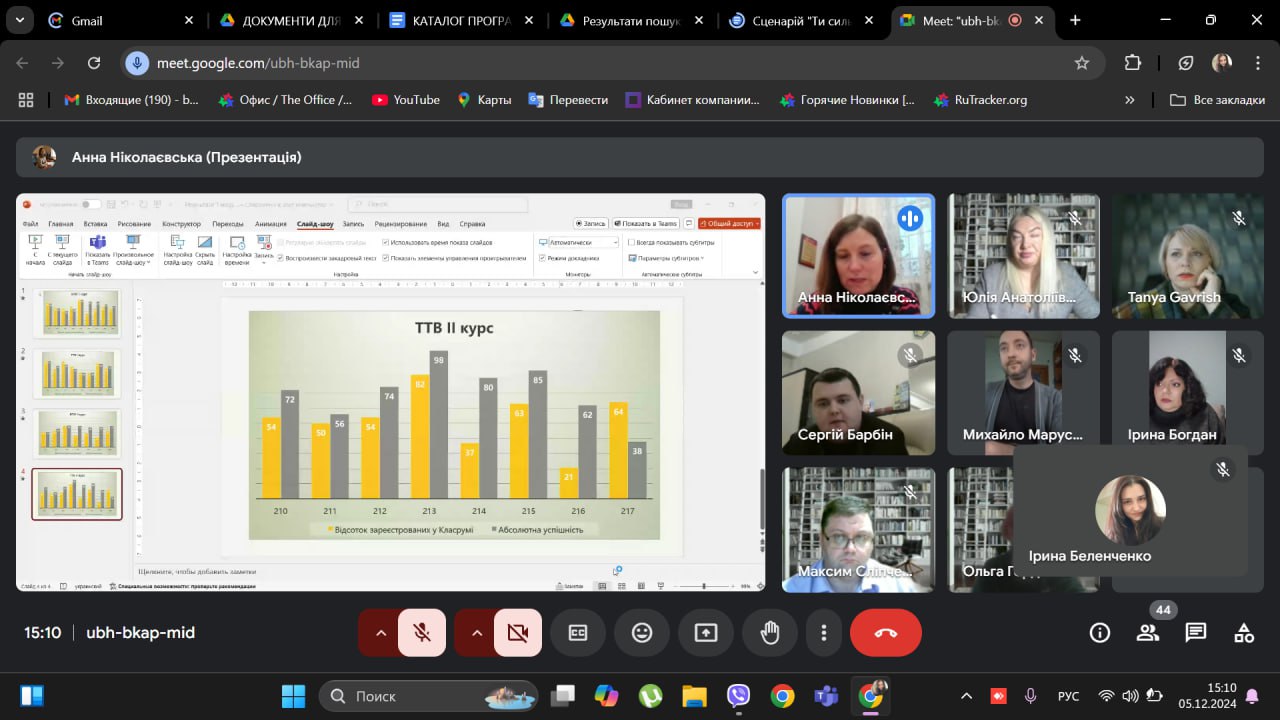Viewport: 1280px width, 720px height.
Task: Click 'Настройка времени' ribbon icon
Action: 236,250
